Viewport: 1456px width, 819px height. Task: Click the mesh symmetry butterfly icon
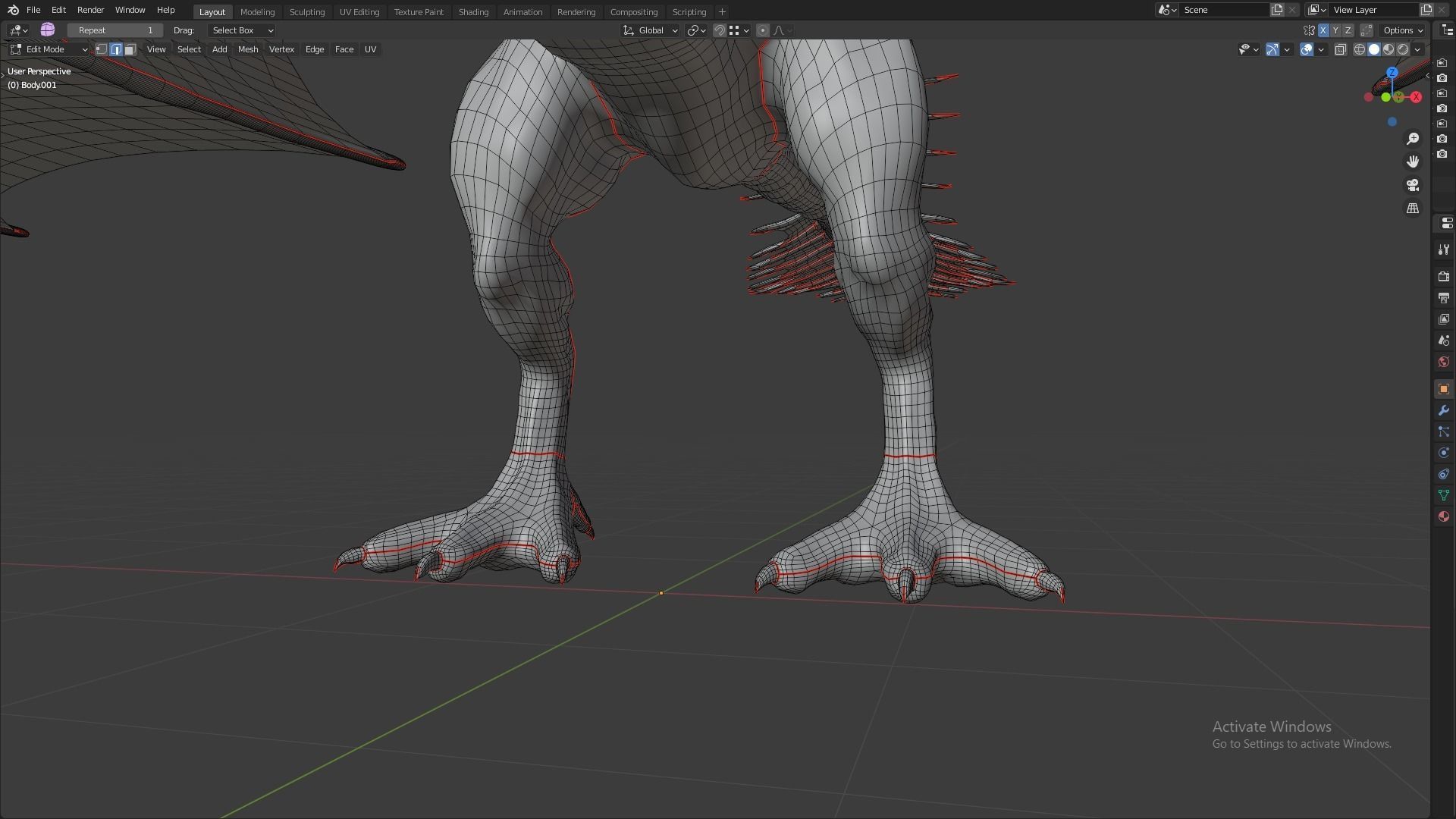pos(1310,30)
